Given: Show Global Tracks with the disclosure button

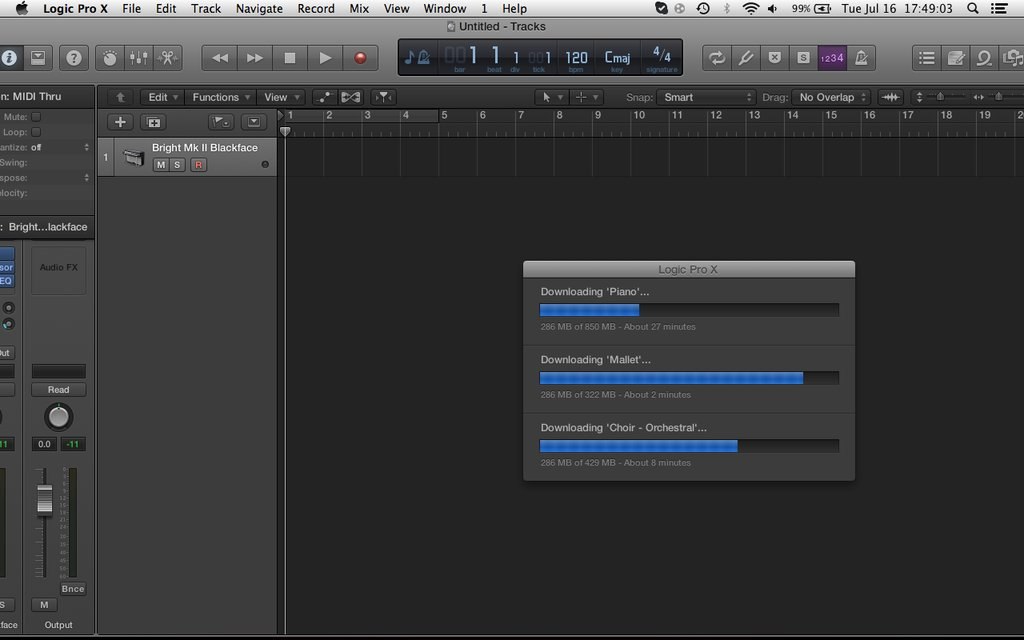Looking at the screenshot, I should (254, 122).
